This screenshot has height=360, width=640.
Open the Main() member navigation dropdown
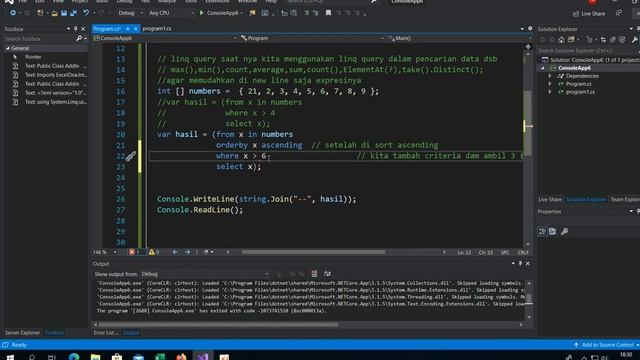click(459, 38)
